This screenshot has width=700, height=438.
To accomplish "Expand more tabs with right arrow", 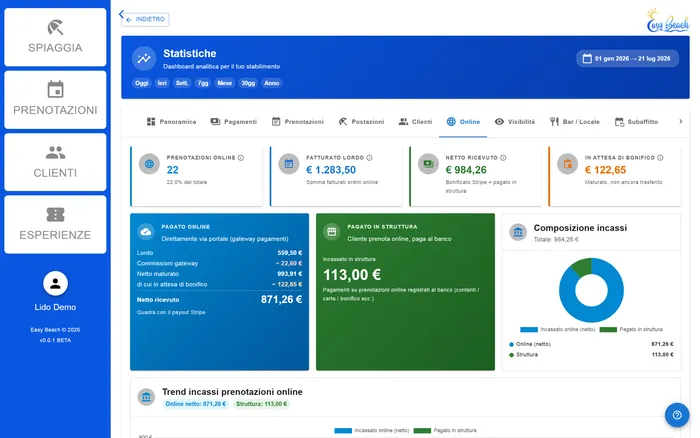I will 680,121.
